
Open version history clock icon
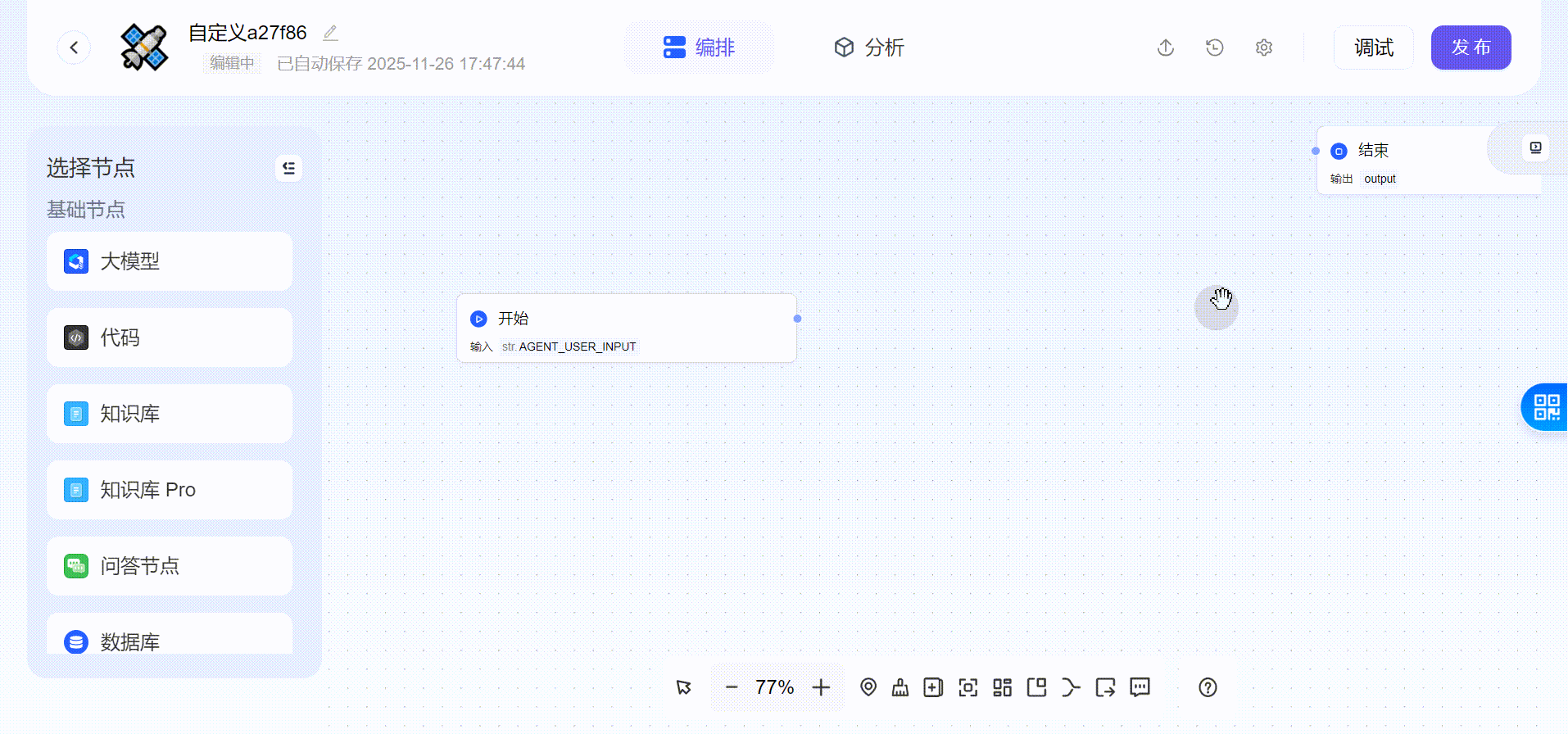click(x=1214, y=48)
